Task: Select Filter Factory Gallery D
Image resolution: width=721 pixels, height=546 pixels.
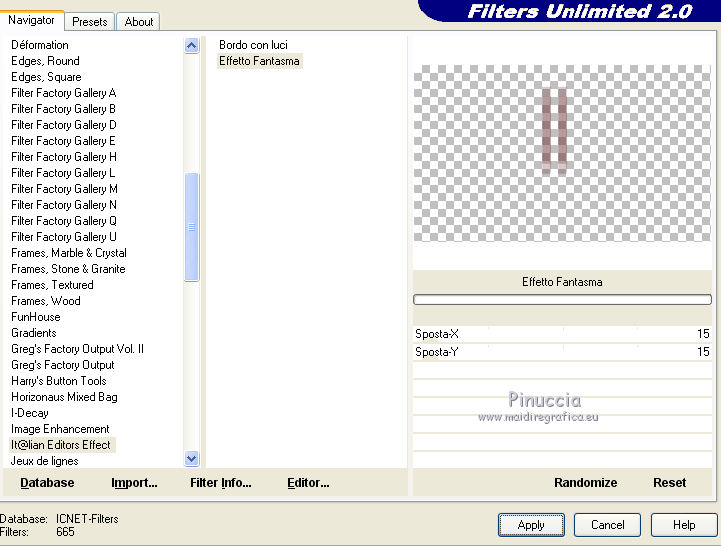Action: pos(63,125)
